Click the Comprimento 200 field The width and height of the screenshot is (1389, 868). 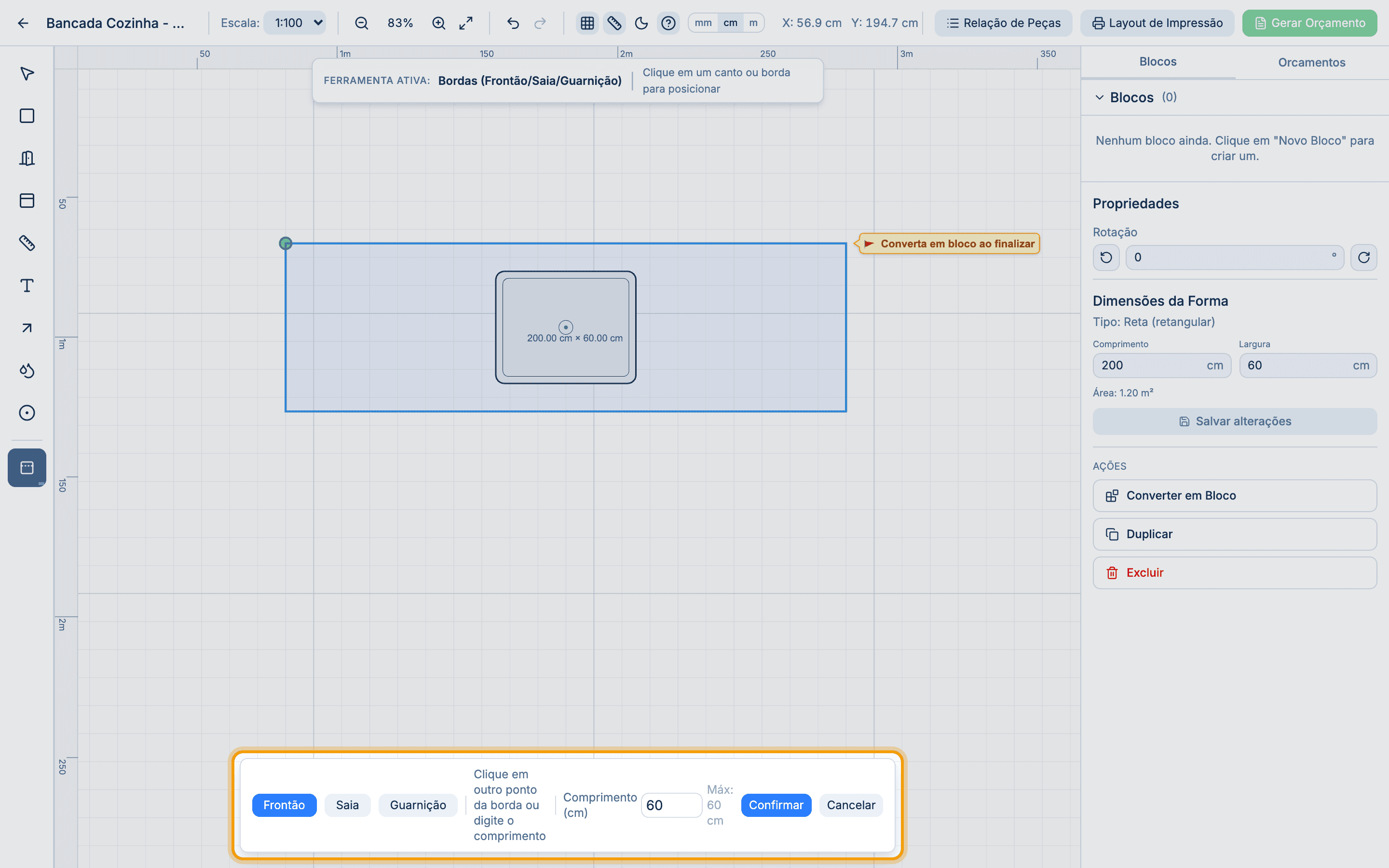click(x=1162, y=366)
